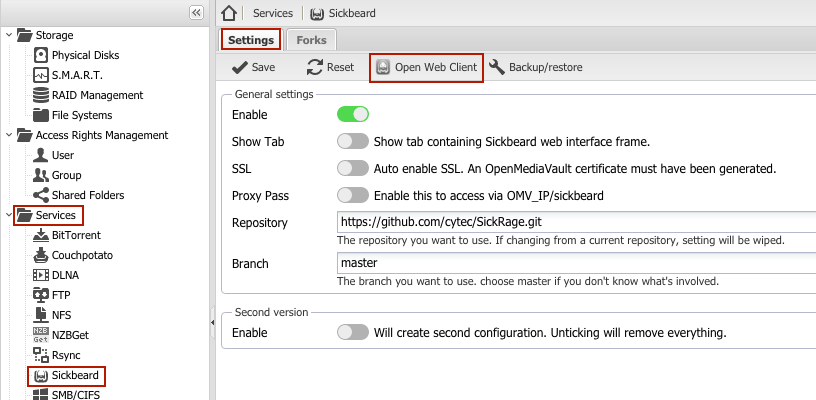The image size is (816, 400).
Task: Click the SMB/CIFS Windows icon
Action: 41,394
